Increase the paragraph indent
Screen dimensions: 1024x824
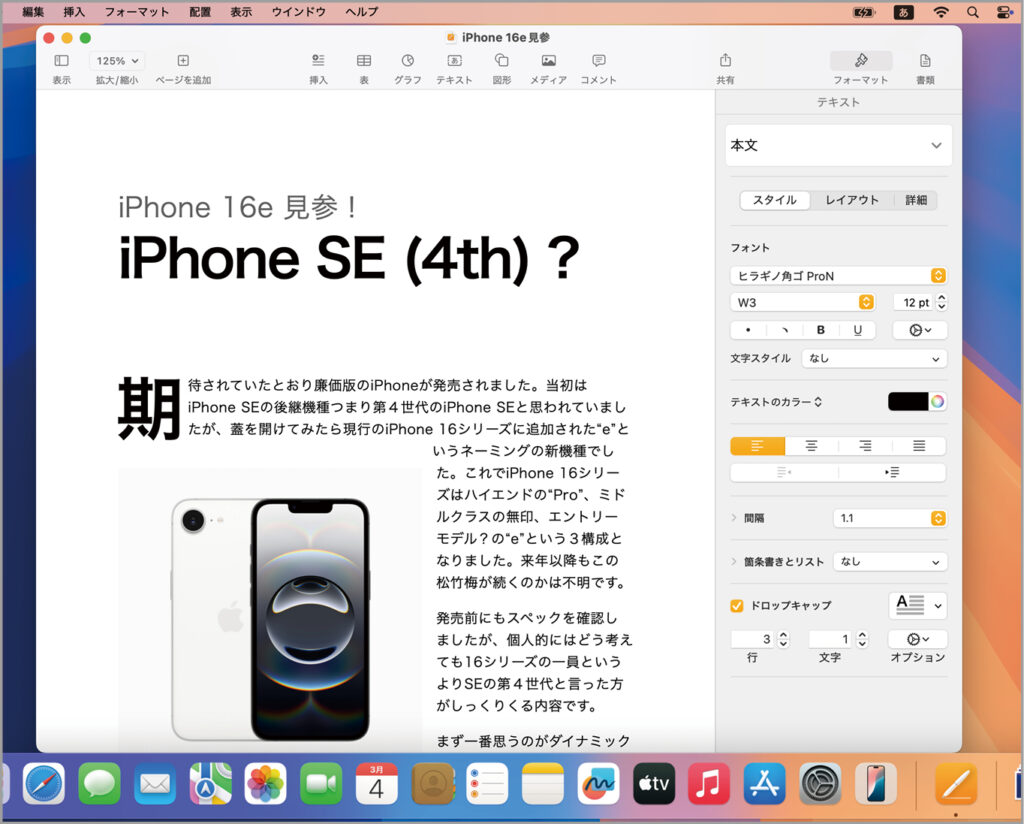tap(892, 472)
